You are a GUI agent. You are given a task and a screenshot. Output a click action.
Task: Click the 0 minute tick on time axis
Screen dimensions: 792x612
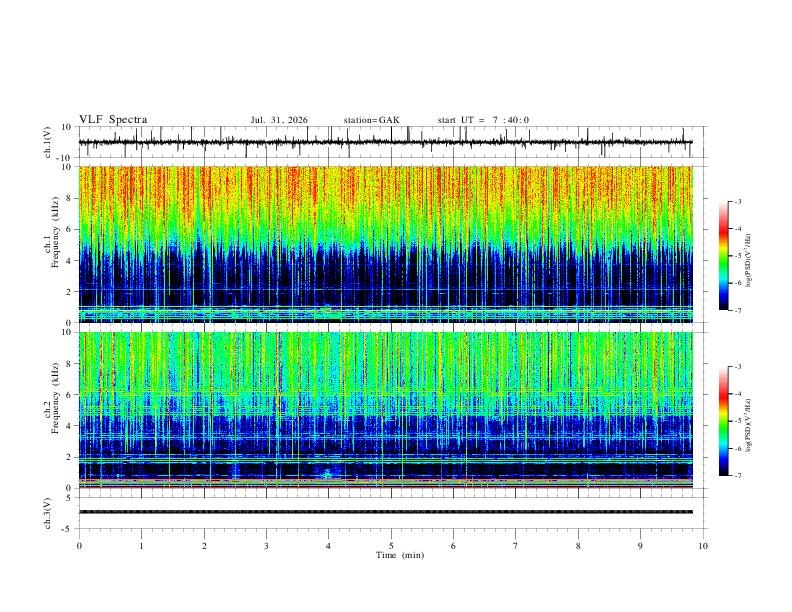(x=79, y=546)
